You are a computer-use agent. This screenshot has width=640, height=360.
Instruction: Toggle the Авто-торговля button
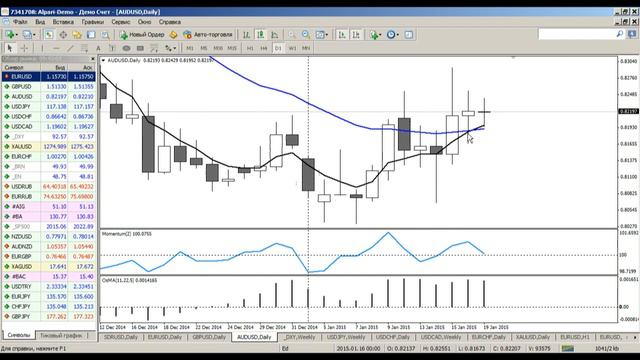point(208,35)
